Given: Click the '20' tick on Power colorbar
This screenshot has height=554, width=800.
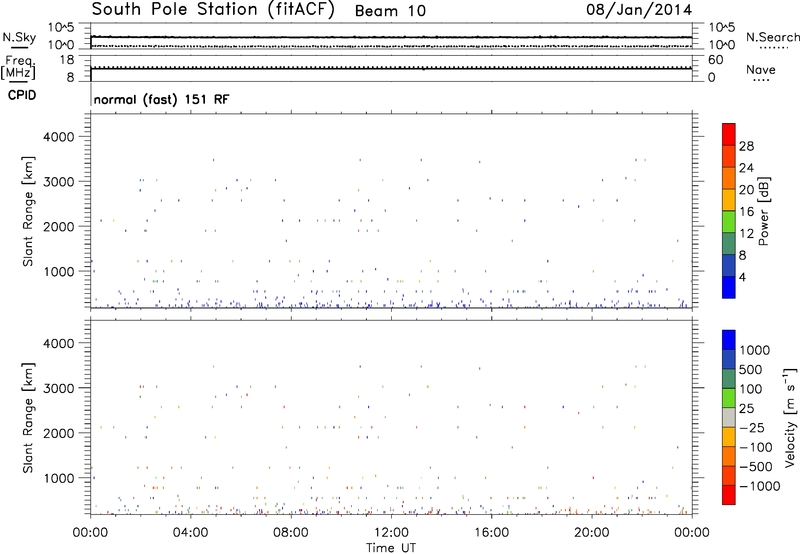Looking at the screenshot, I should (x=746, y=190).
